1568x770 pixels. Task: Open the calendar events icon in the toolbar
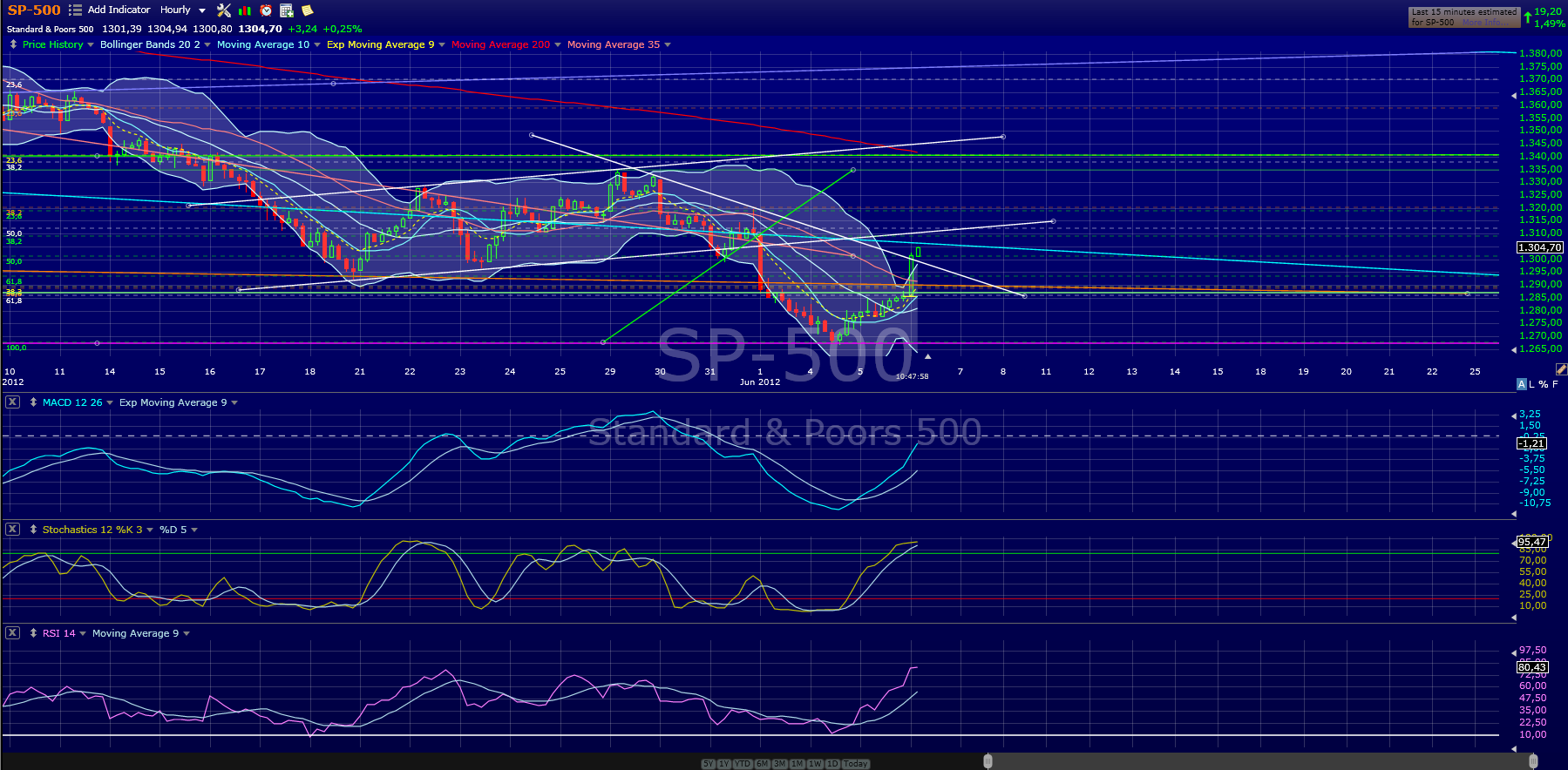287,10
